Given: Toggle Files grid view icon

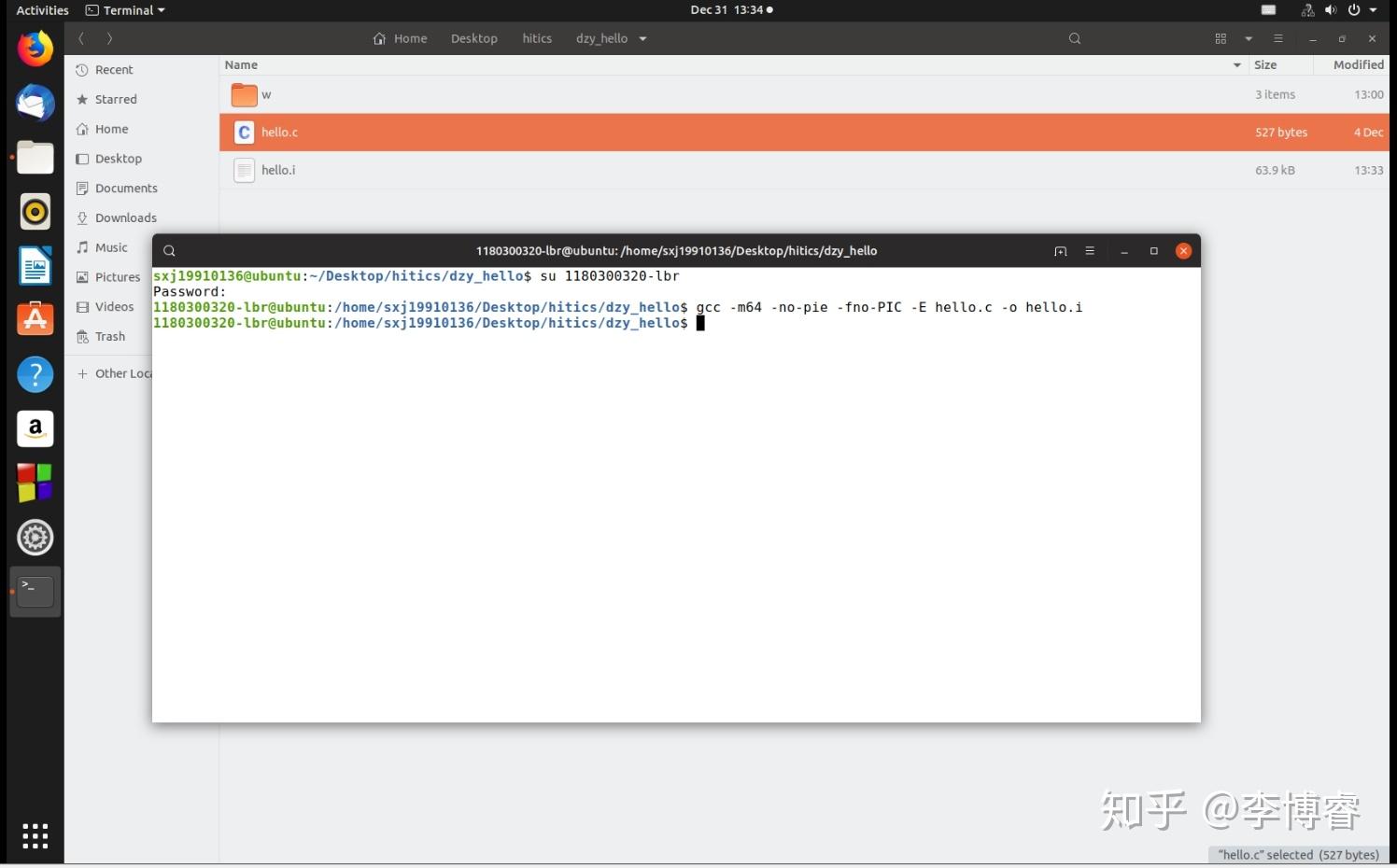Looking at the screenshot, I should pos(1221,38).
